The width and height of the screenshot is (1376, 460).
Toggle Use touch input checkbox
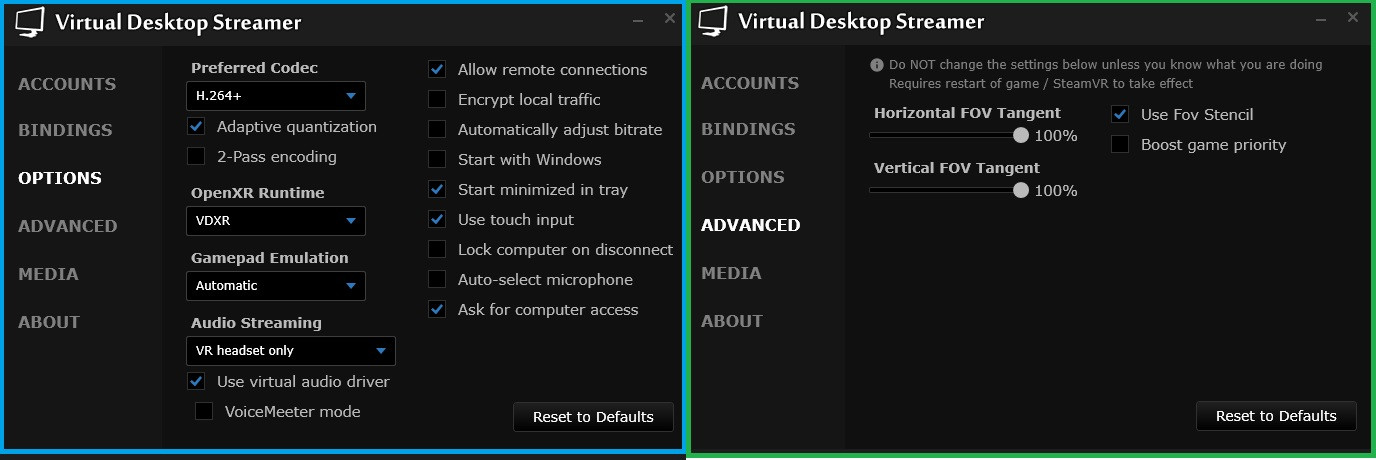(x=437, y=220)
